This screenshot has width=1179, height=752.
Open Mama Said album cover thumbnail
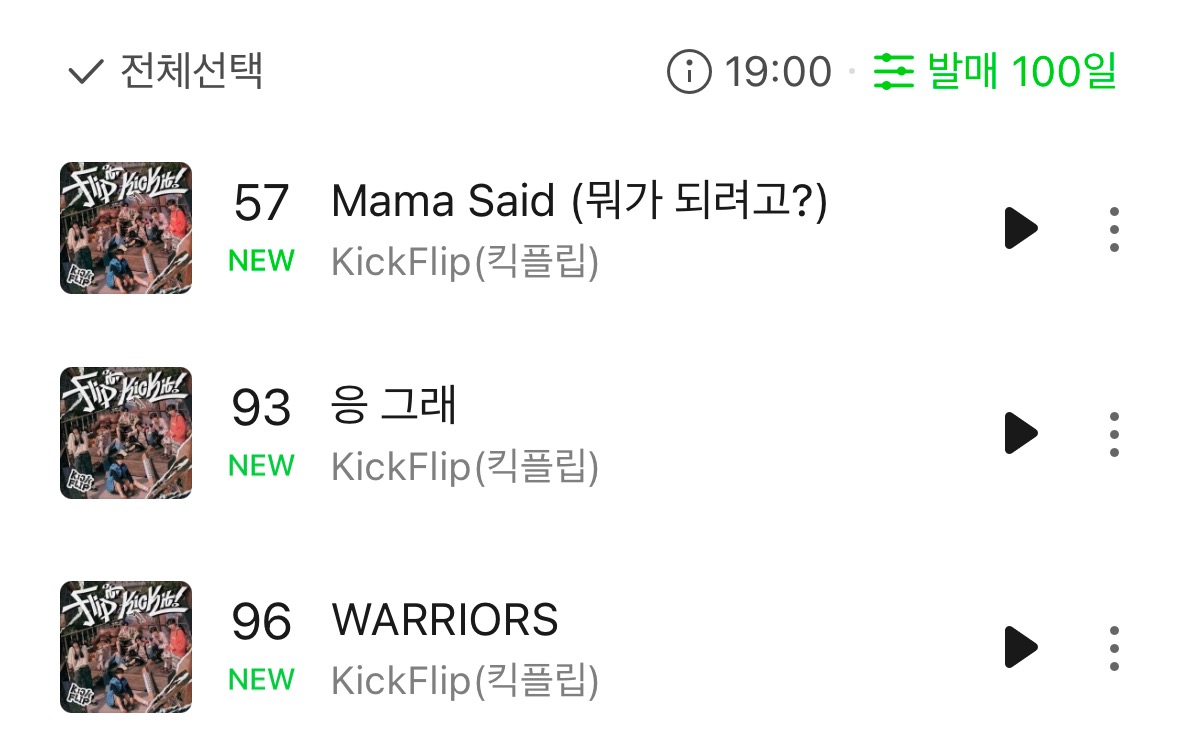(x=126, y=228)
